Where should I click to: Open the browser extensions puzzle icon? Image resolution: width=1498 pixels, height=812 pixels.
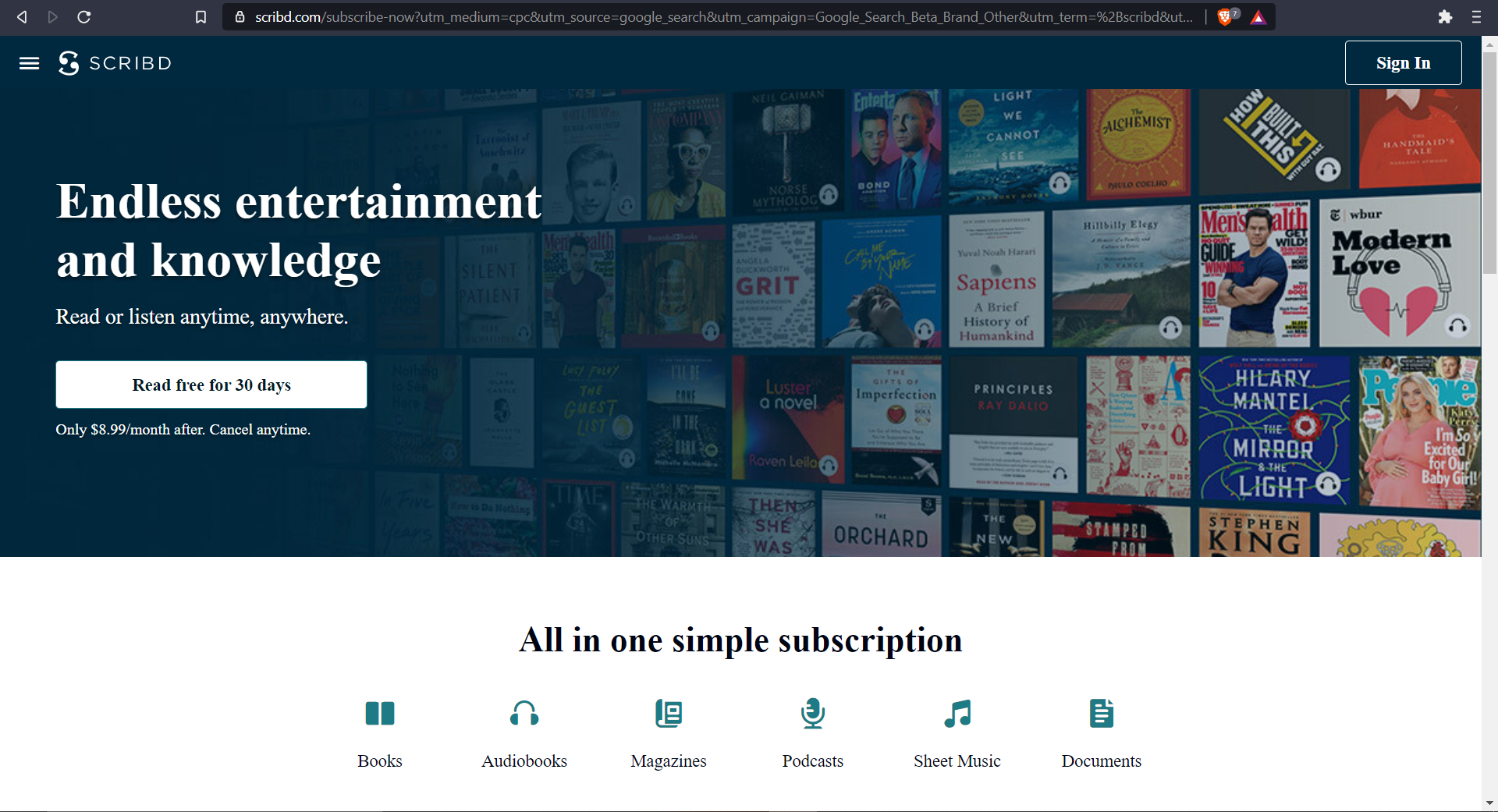coord(1445,17)
